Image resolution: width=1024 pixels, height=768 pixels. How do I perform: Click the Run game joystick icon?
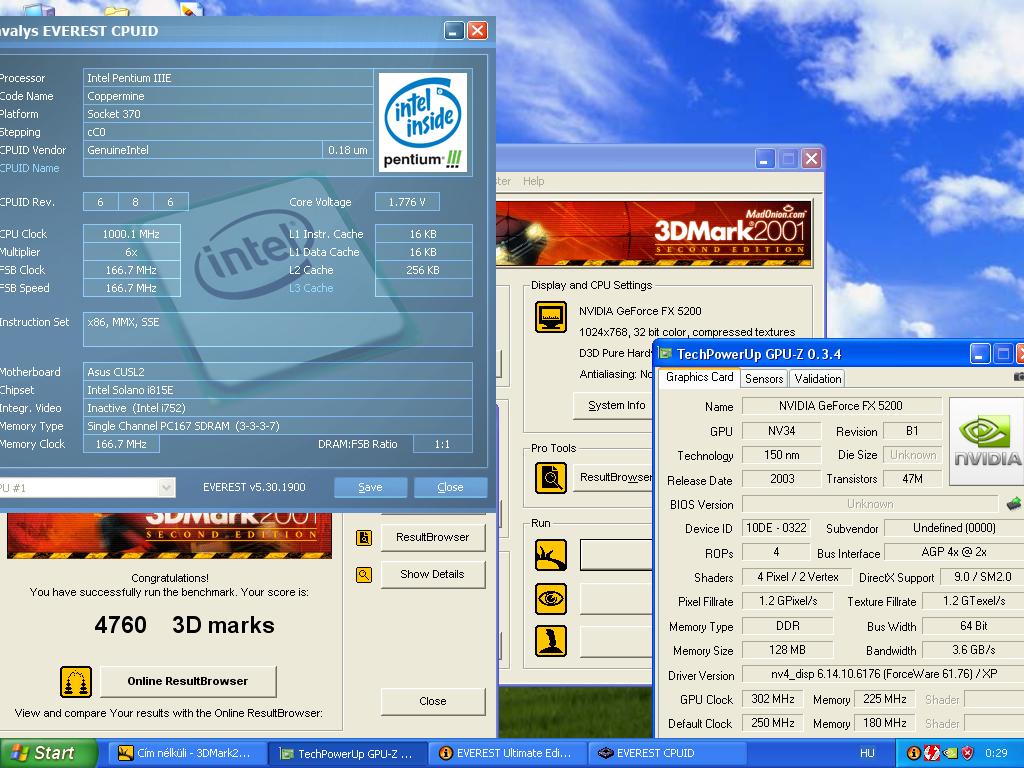551,641
